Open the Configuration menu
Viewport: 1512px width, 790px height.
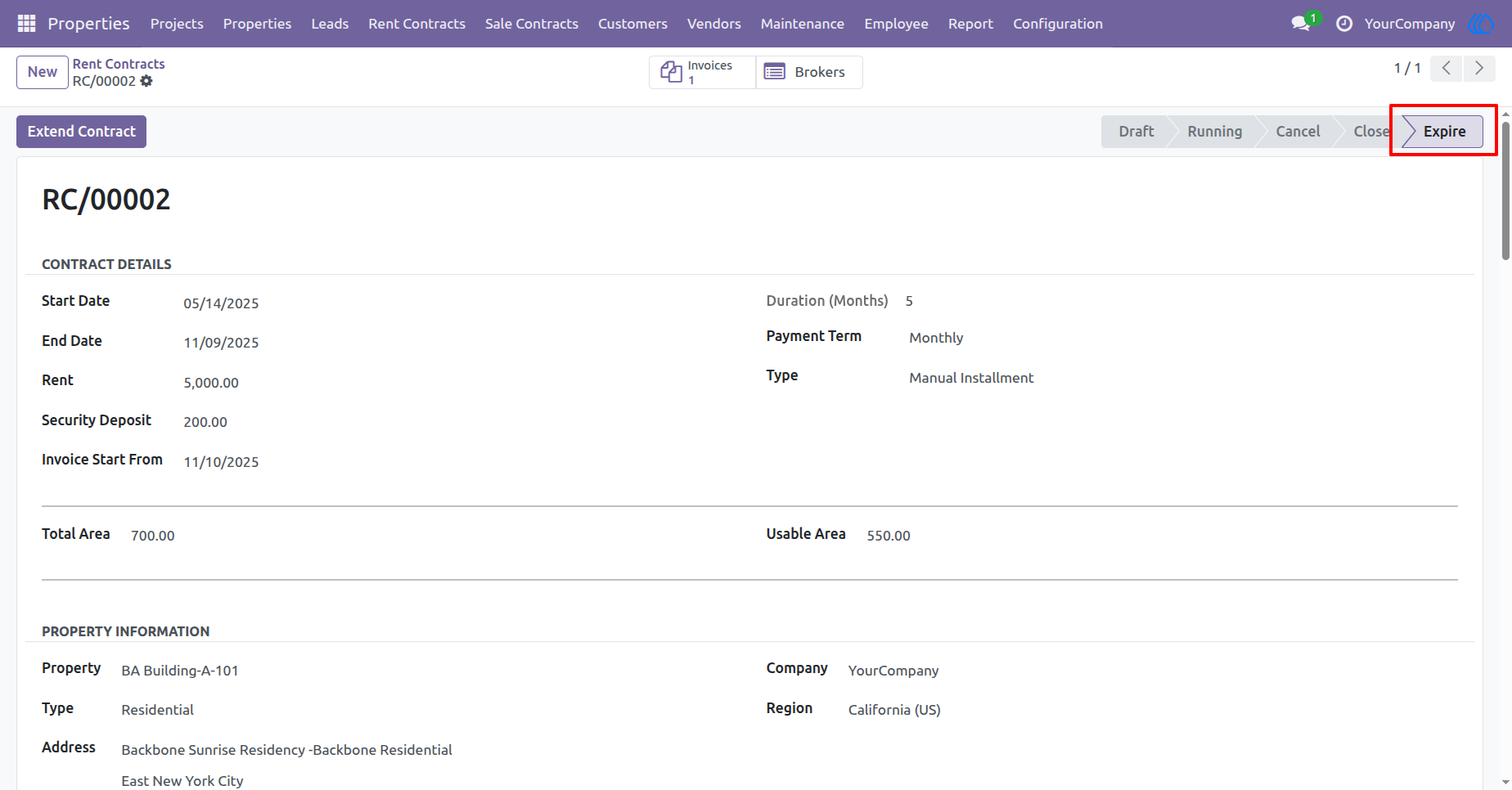1058,24
